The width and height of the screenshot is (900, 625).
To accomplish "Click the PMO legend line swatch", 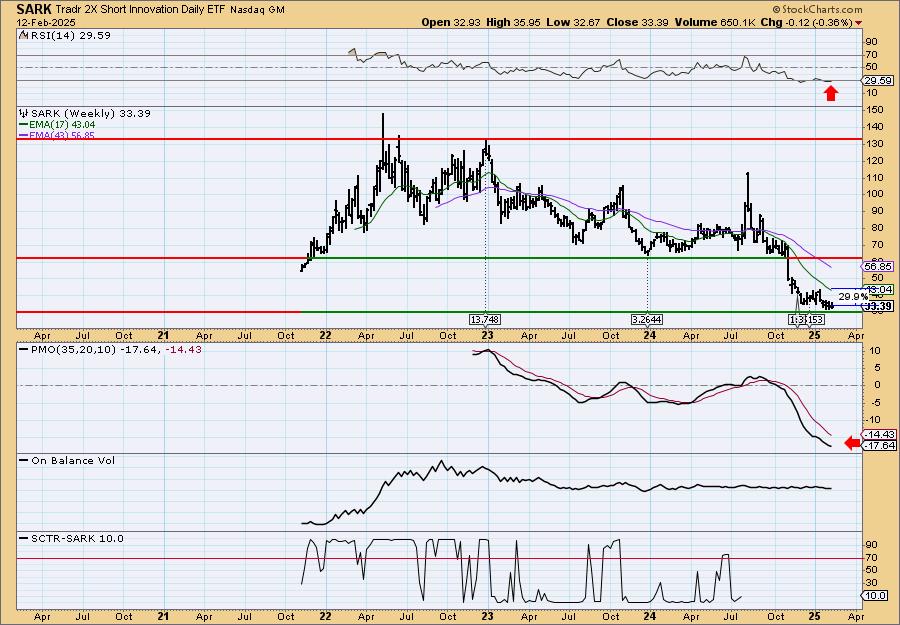I will [24, 349].
